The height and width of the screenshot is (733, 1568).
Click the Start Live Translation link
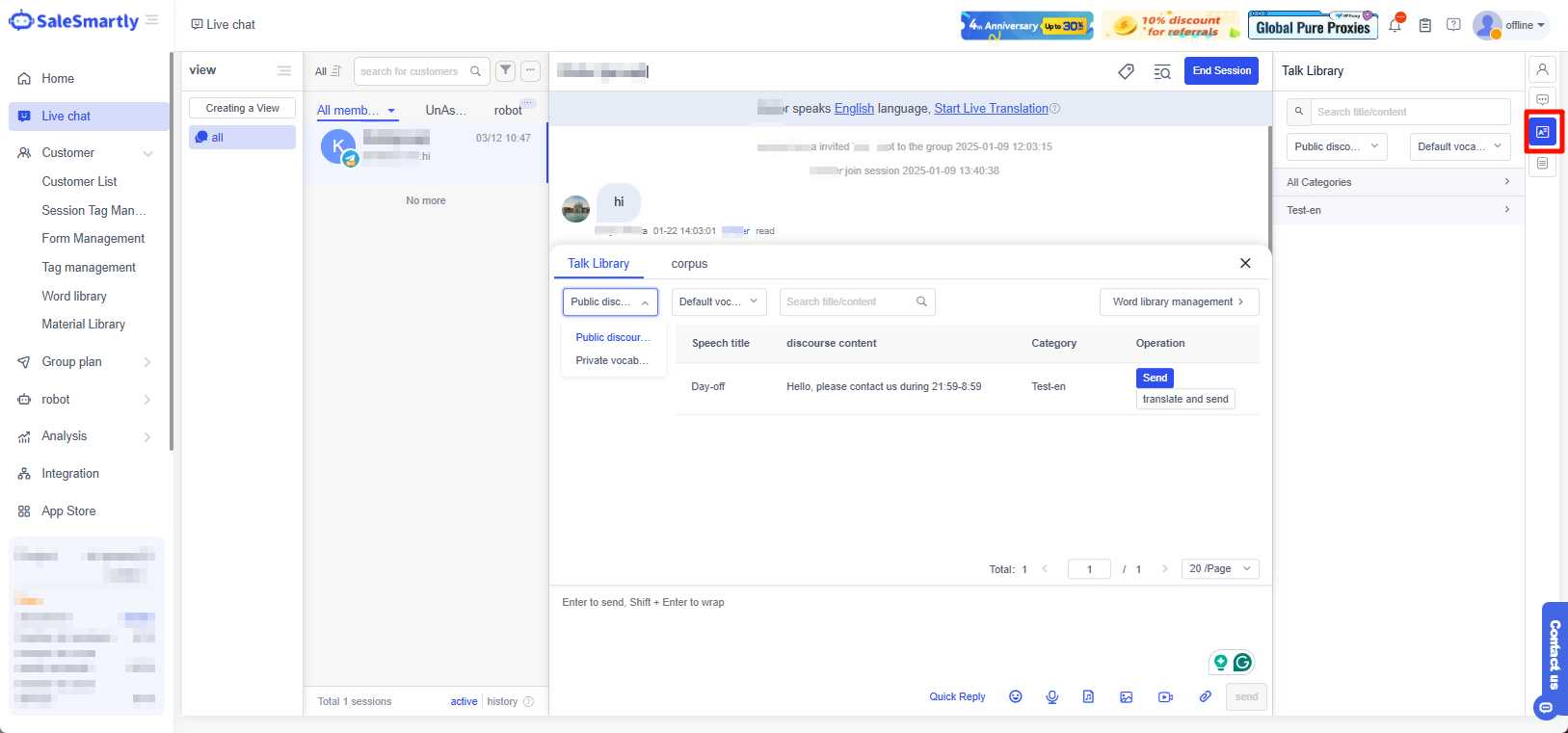[991, 109]
